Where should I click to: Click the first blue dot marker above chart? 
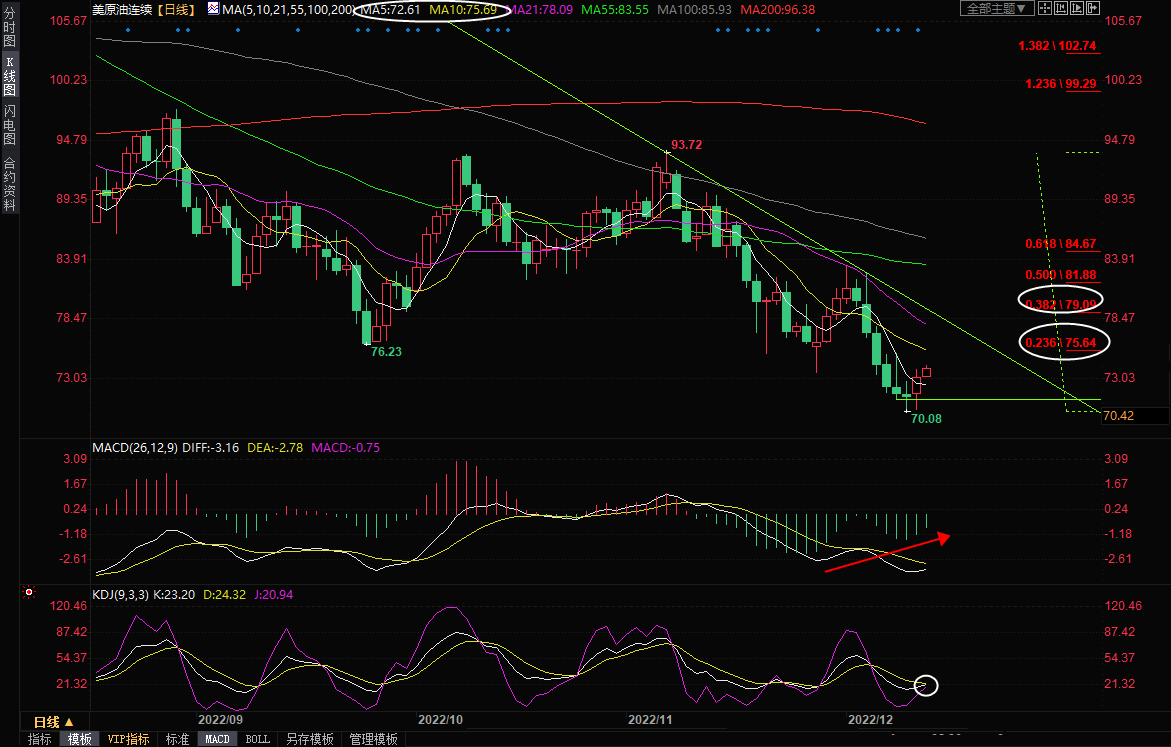click(x=128, y=30)
